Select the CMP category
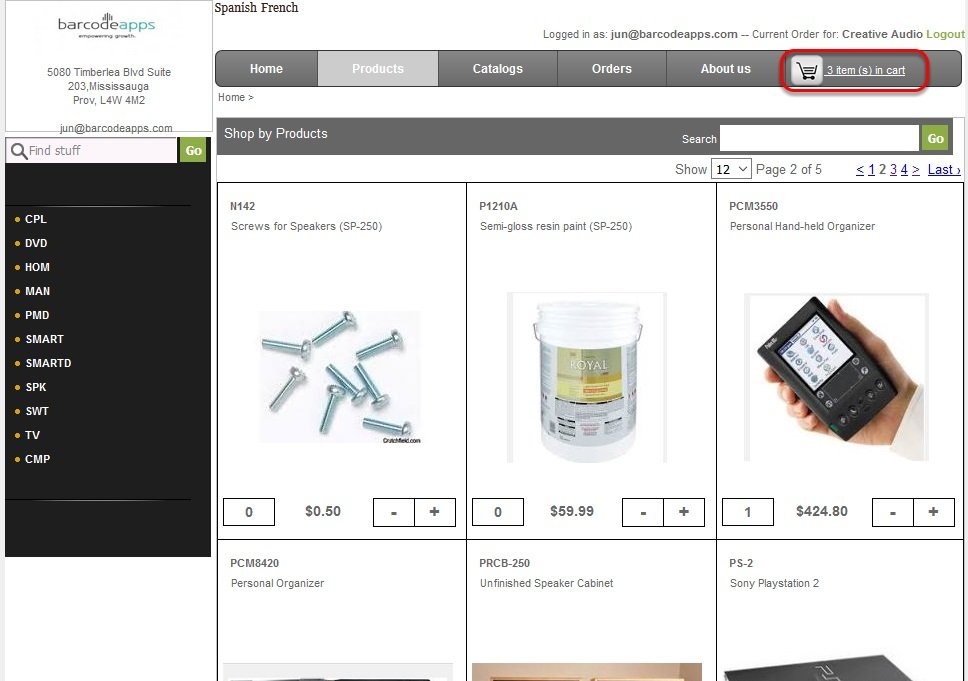The width and height of the screenshot is (968, 681). (x=38, y=460)
